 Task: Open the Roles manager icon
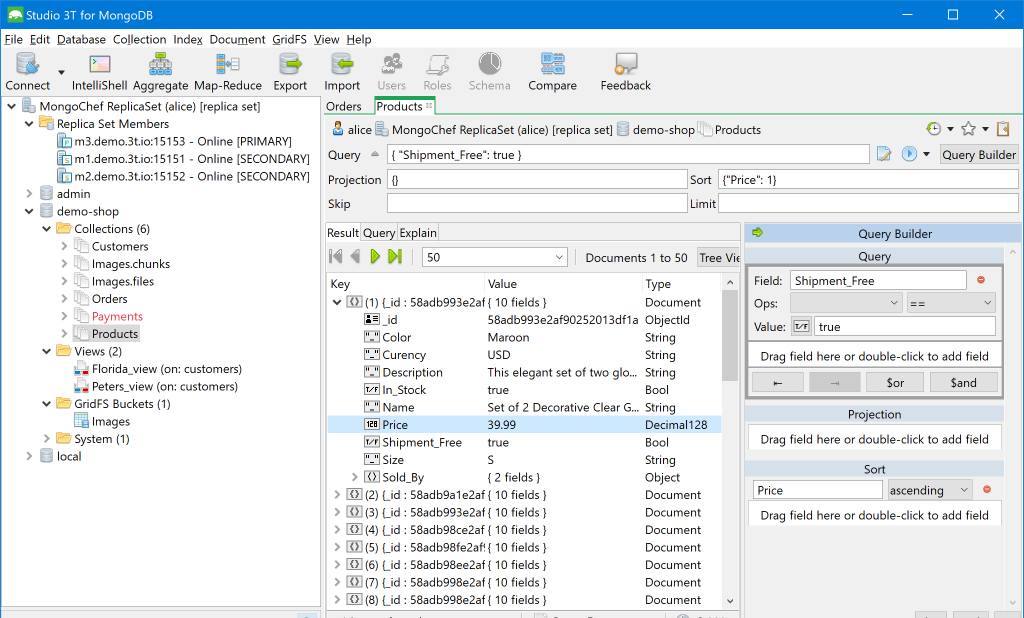pos(437,65)
